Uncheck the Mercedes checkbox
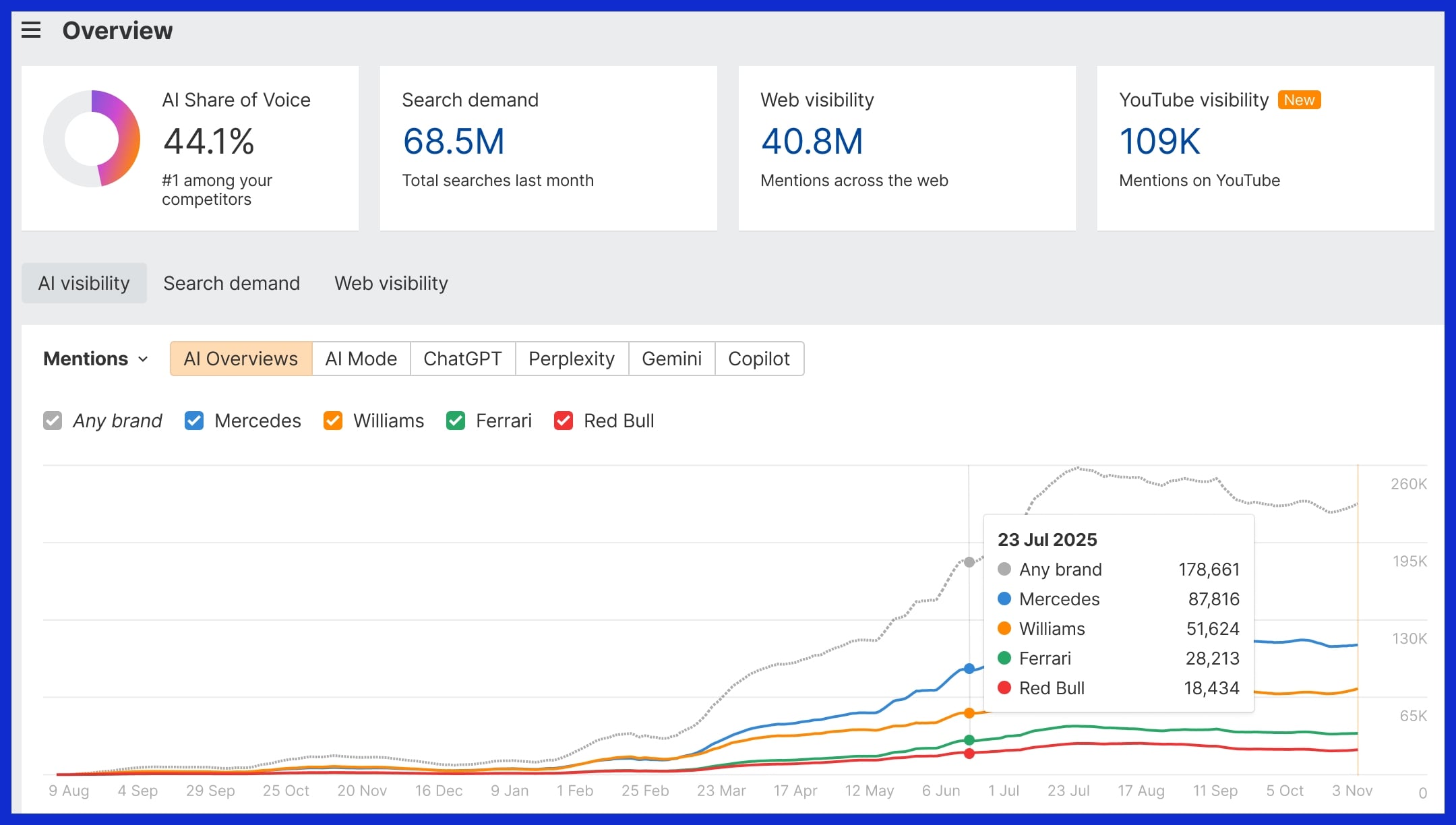The width and height of the screenshot is (1456, 825). tap(194, 421)
